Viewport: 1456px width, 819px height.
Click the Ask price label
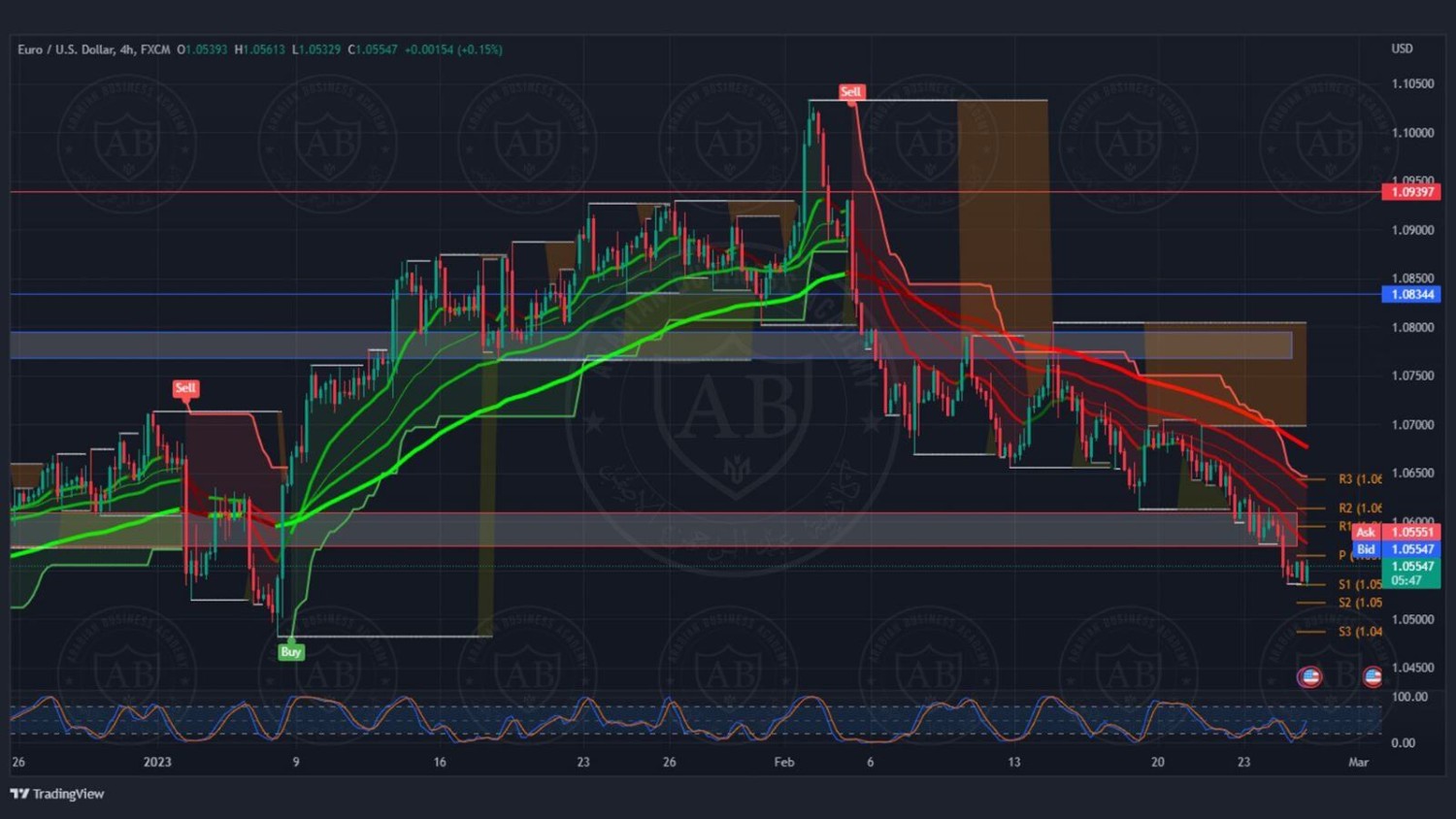(1366, 532)
